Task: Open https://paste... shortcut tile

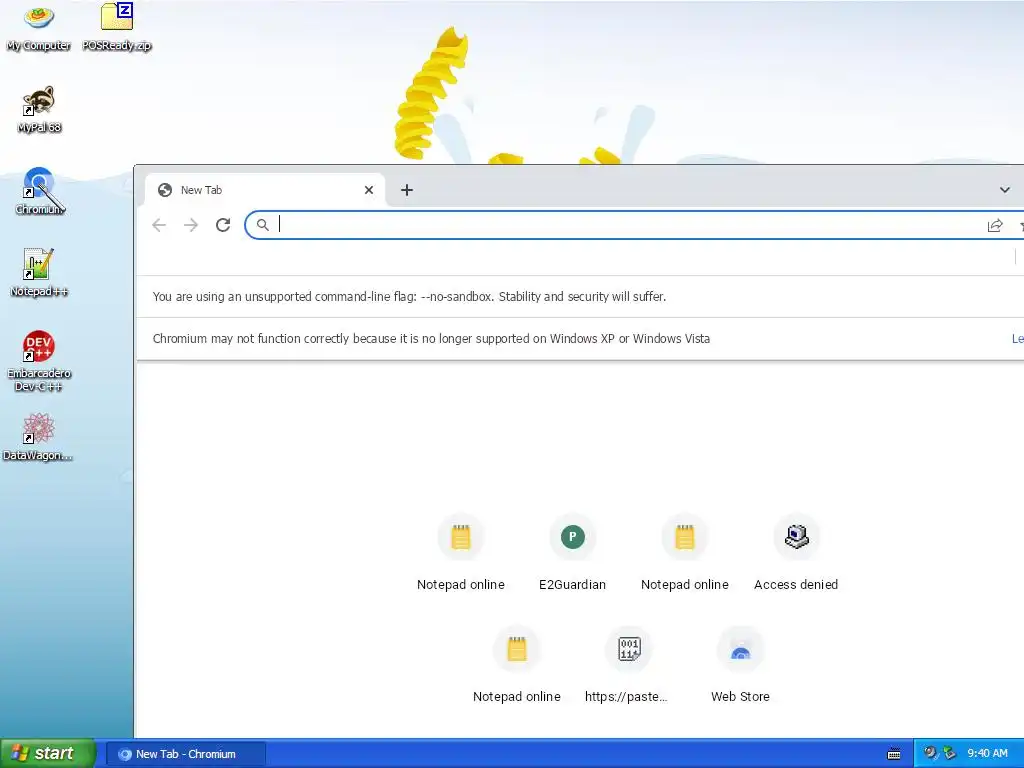Action: (x=628, y=665)
